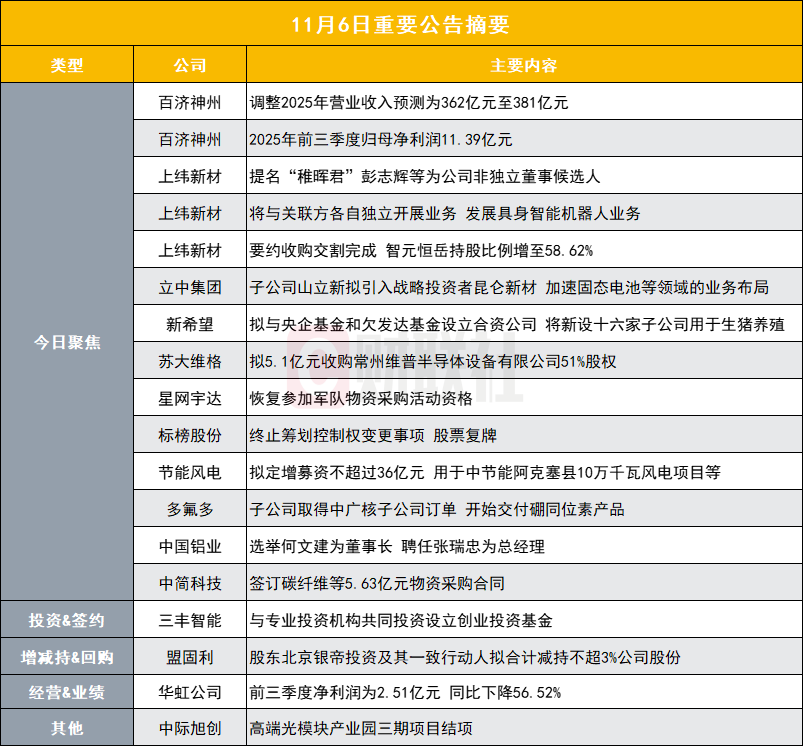Select the 投资&签约 category cell
The width and height of the screenshot is (803, 746).
(67, 620)
